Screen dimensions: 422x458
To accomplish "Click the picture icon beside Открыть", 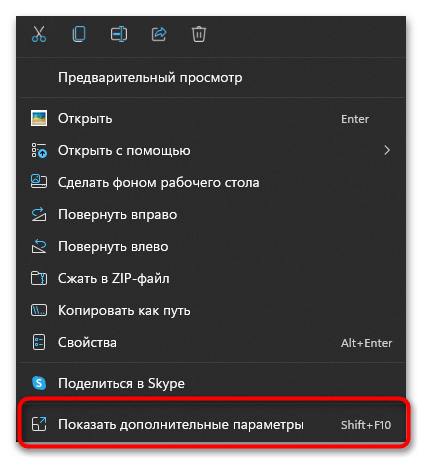I will (39, 118).
